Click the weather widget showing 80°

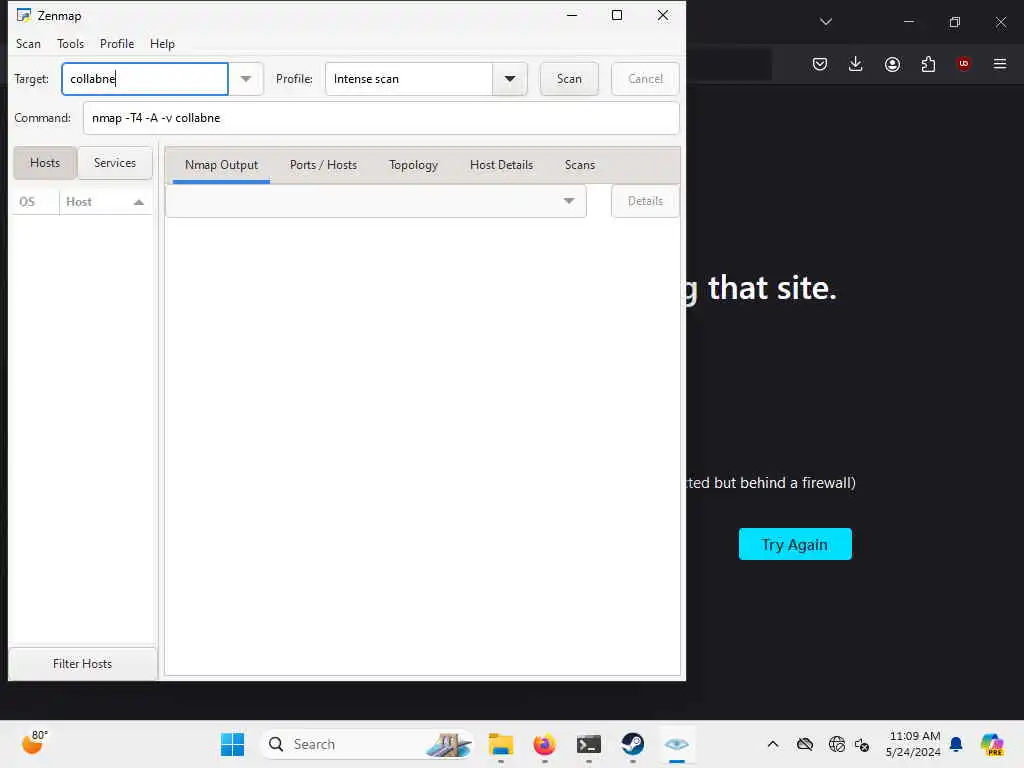pyautogui.click(x=34, y=743)
